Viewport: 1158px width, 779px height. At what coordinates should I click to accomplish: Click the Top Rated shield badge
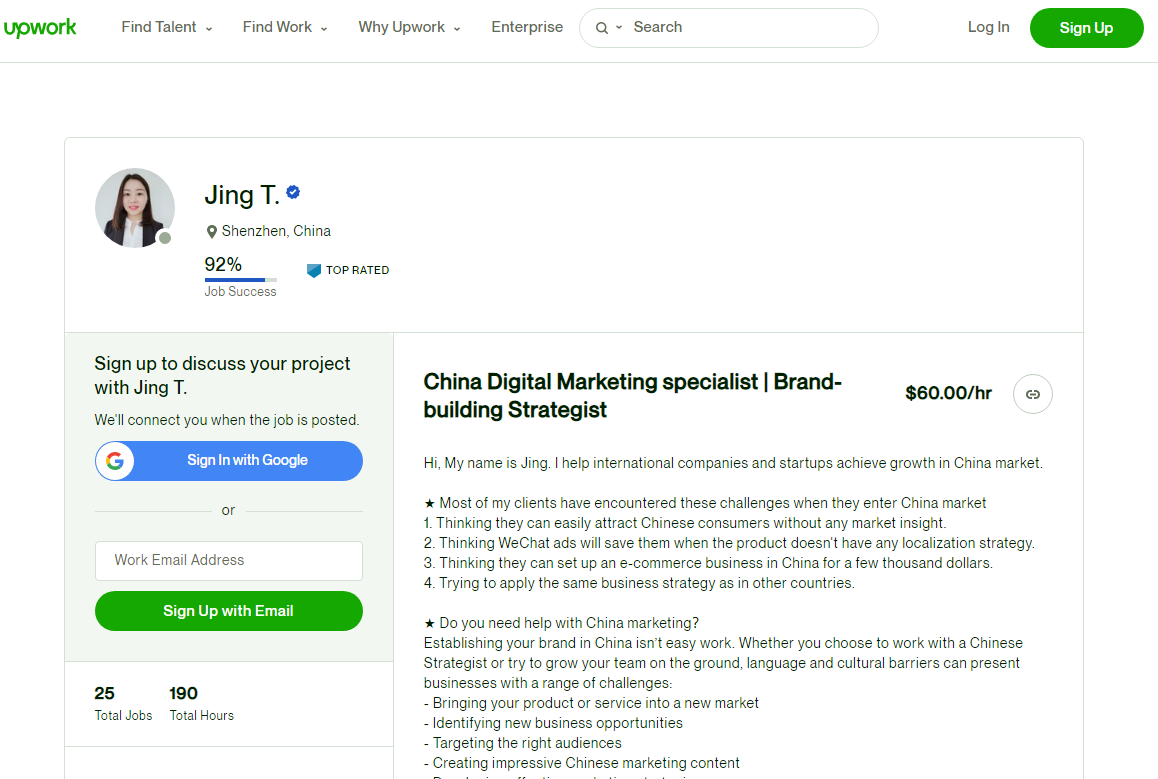[x=314, y=270]
